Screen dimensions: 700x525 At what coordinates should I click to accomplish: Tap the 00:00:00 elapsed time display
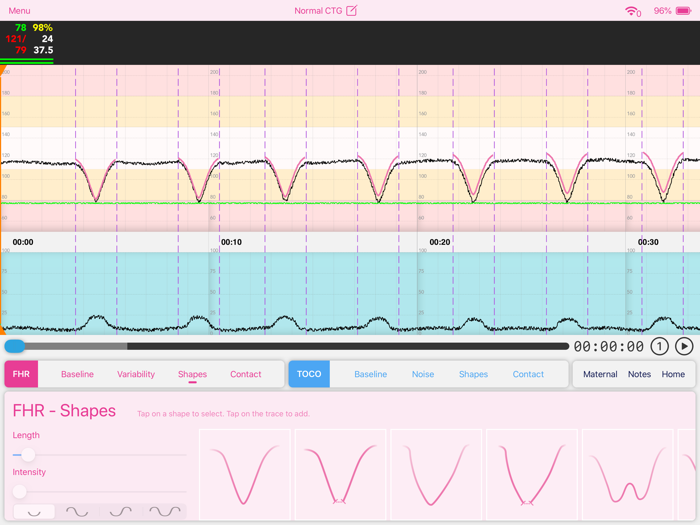608,346
